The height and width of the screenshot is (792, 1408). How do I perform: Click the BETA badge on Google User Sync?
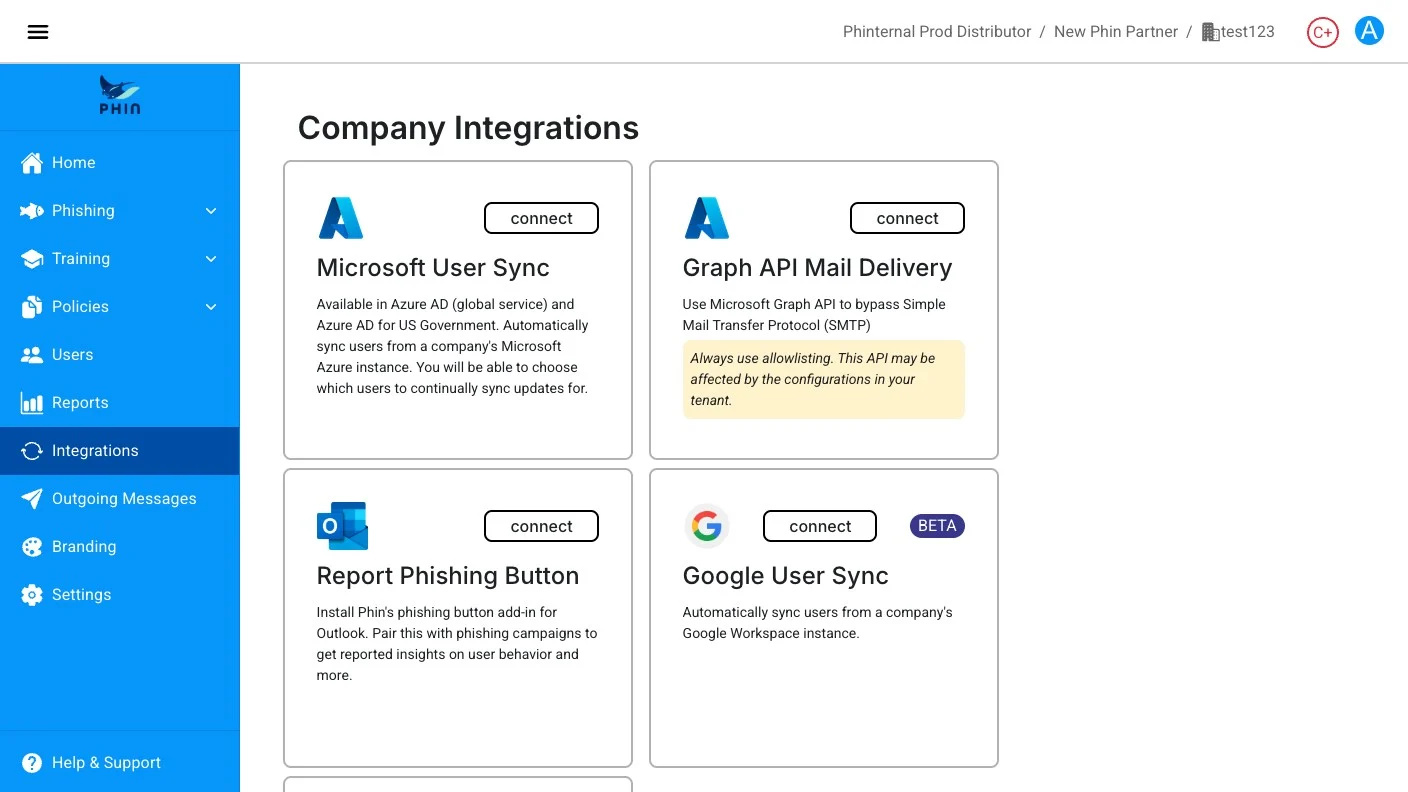(937, 526)
